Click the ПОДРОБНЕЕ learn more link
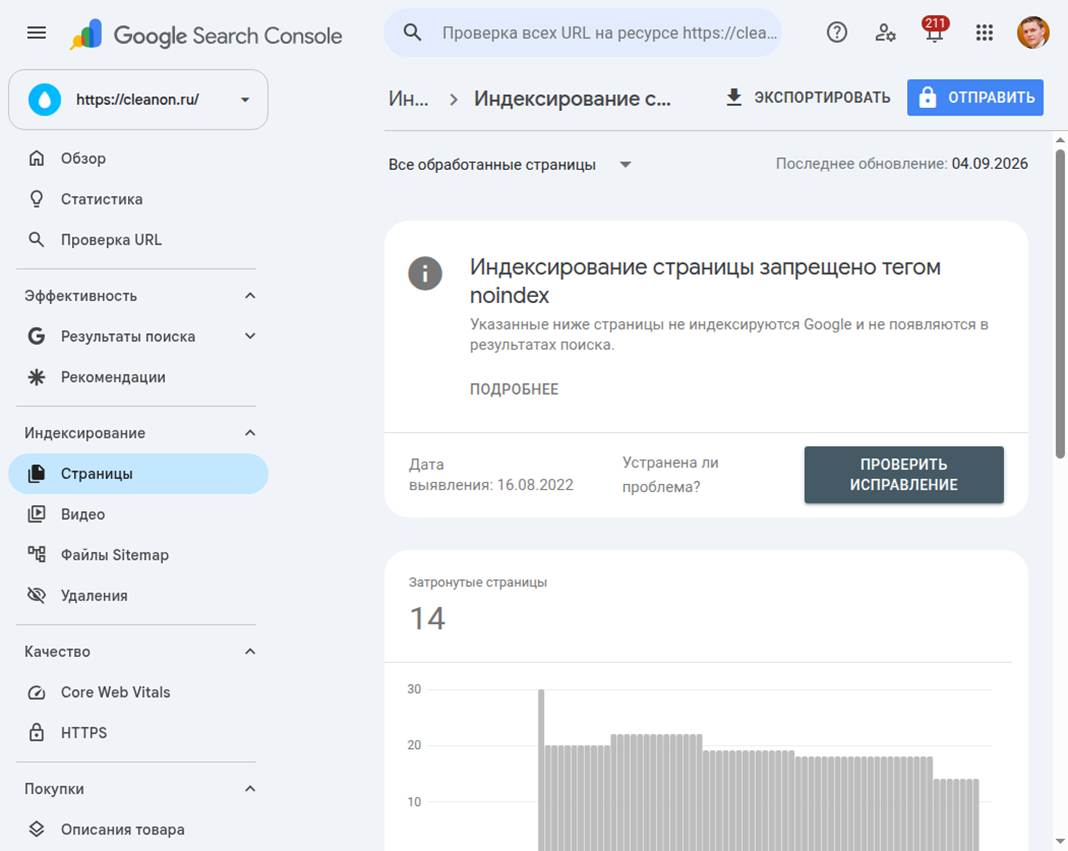This screenshot has width=1068, height=851. [x=514, y=389]
